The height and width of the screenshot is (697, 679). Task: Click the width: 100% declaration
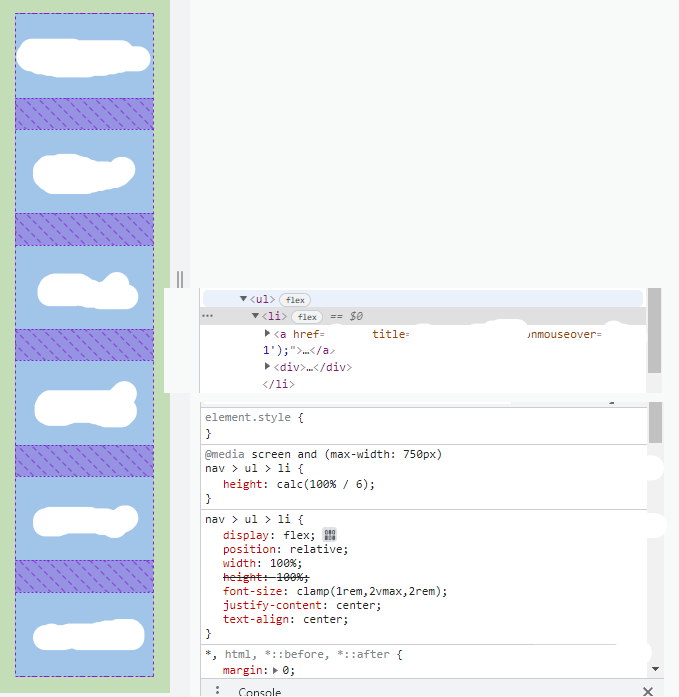[262, 563]
